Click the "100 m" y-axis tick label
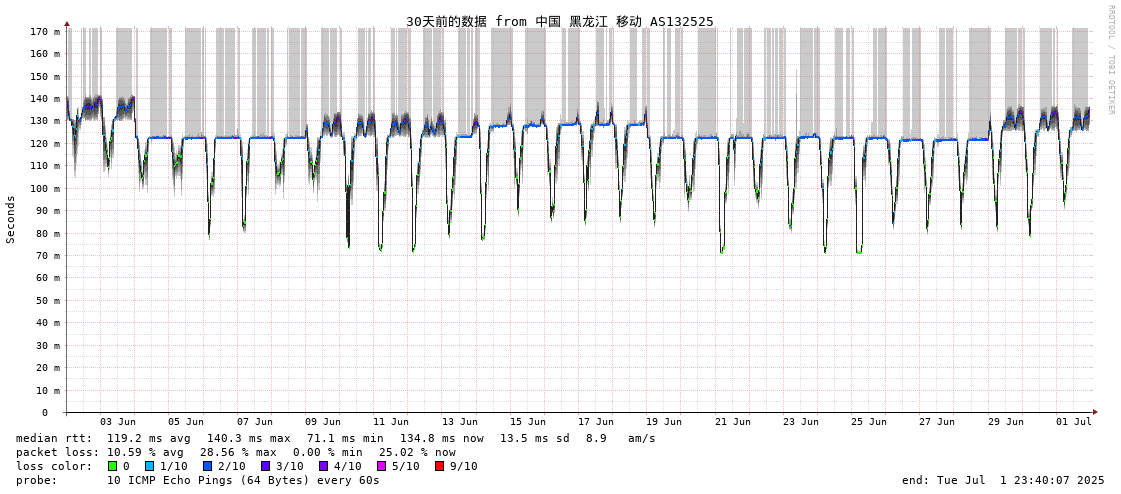The width and height of the screenshot is (1121, 494). (44, 188)
